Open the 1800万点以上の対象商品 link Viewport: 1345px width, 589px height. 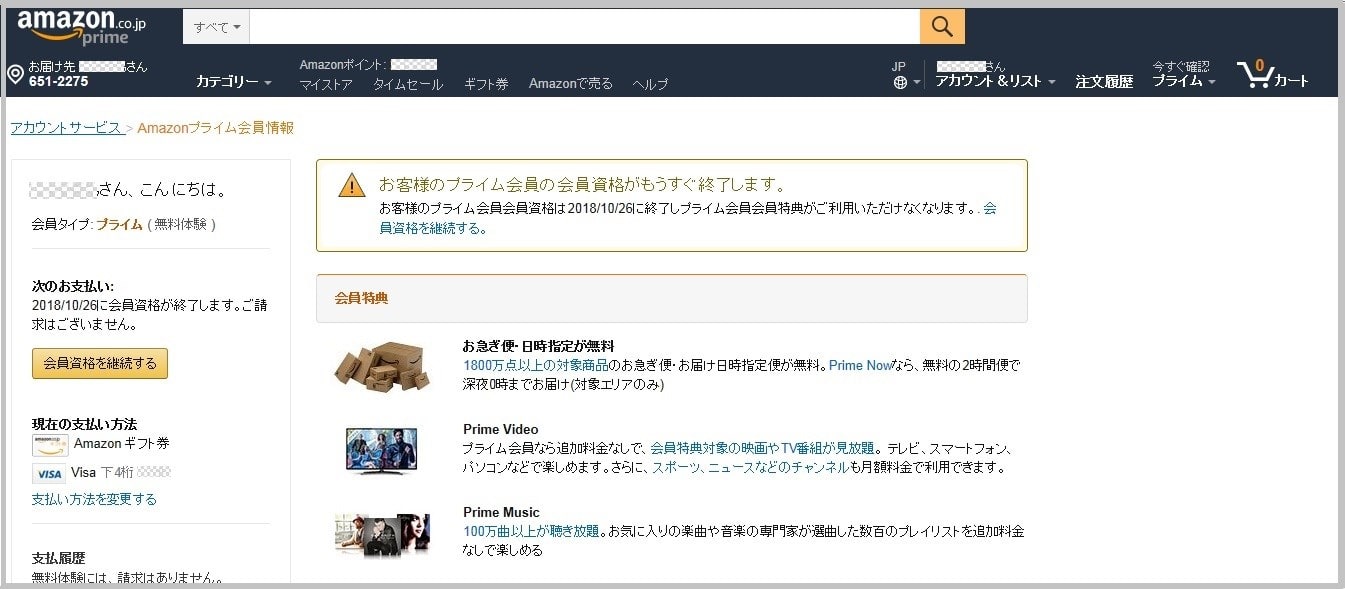[x=536, y=366]
